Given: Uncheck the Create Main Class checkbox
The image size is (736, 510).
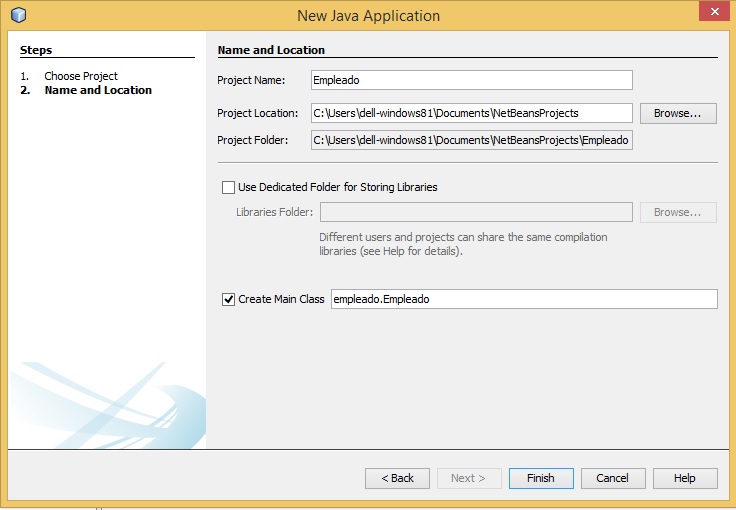Looking at the screenshot, I should point(228,299).
